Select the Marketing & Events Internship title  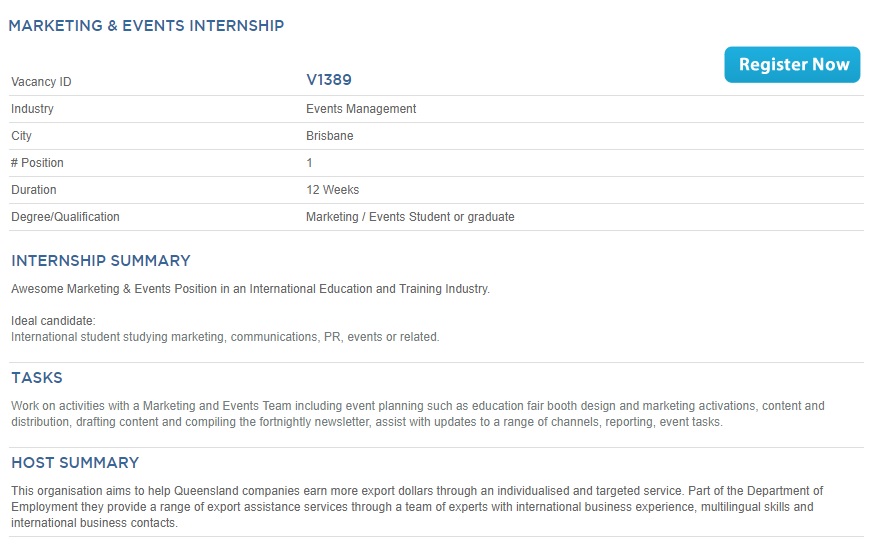coord(146,26)
